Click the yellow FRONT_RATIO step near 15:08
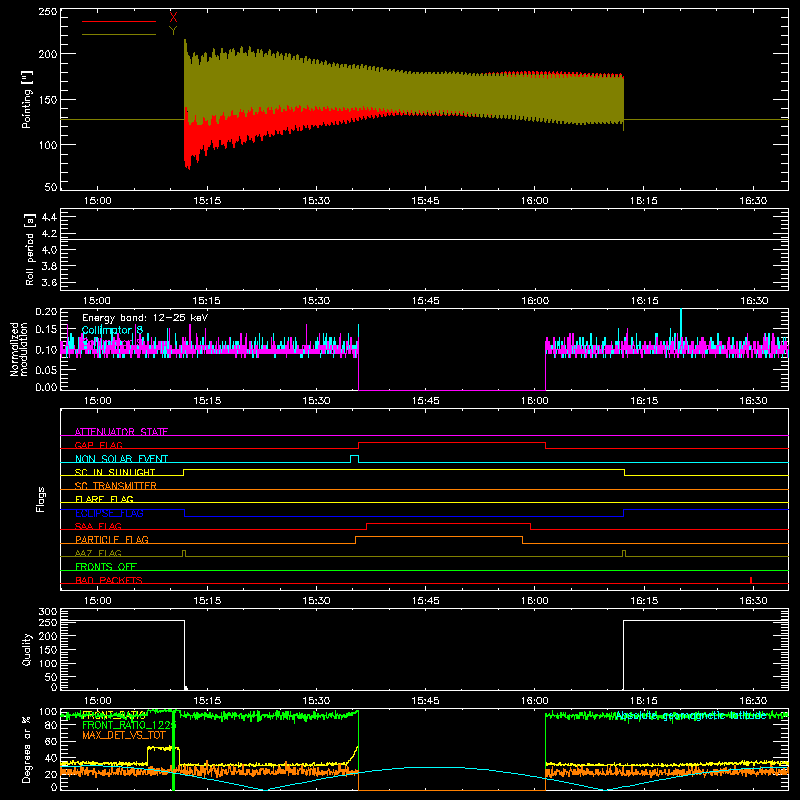 (163, 748)
